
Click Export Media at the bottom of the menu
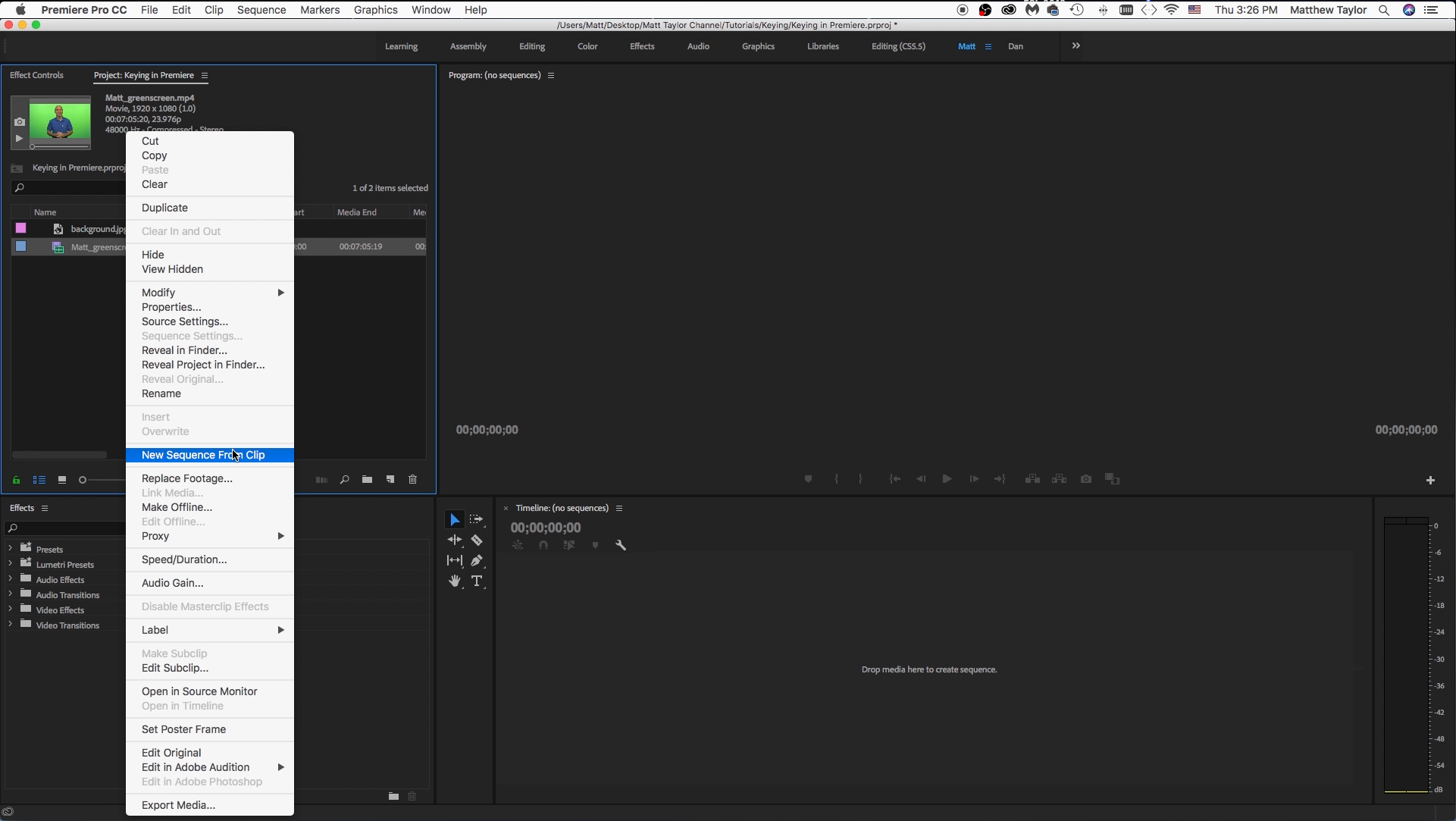[177, 805]
